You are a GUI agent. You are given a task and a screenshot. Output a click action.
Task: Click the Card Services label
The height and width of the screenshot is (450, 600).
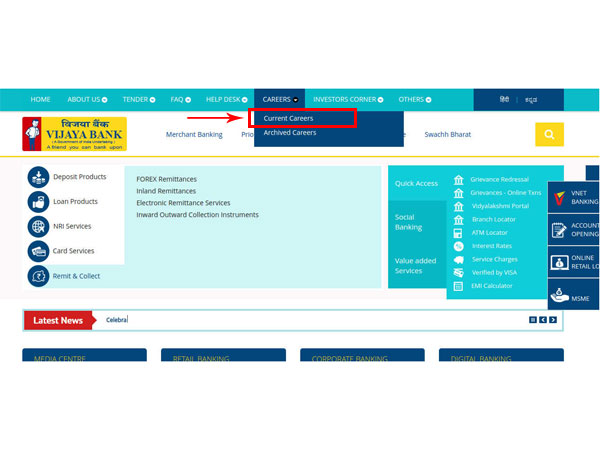[x=73, y=251]
